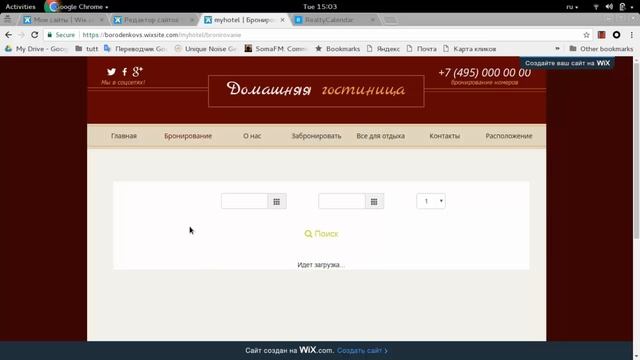
Task: Go to the Главная menu page
Action: (124, 136)
